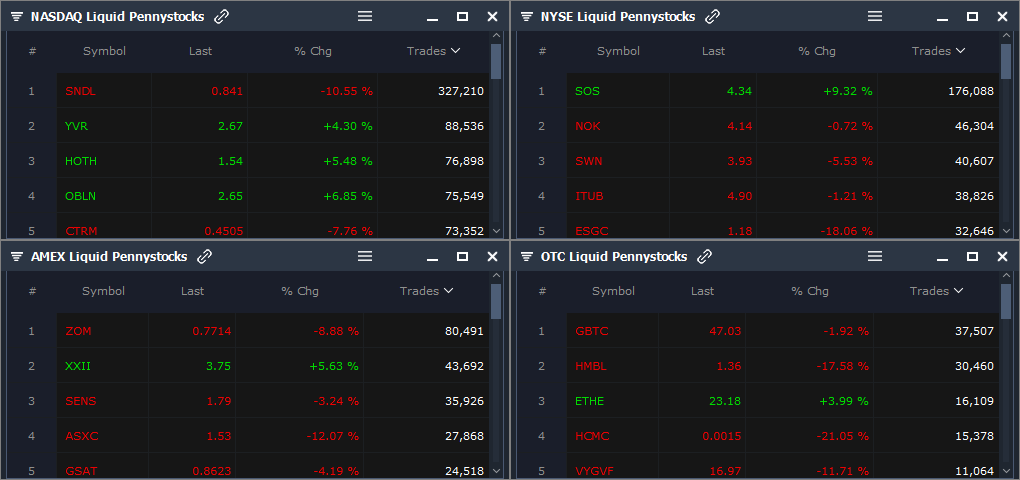Click Symbol column header in NASDAQ window
This screenshot has width=1020, height=480.
[x=104, y=51]
